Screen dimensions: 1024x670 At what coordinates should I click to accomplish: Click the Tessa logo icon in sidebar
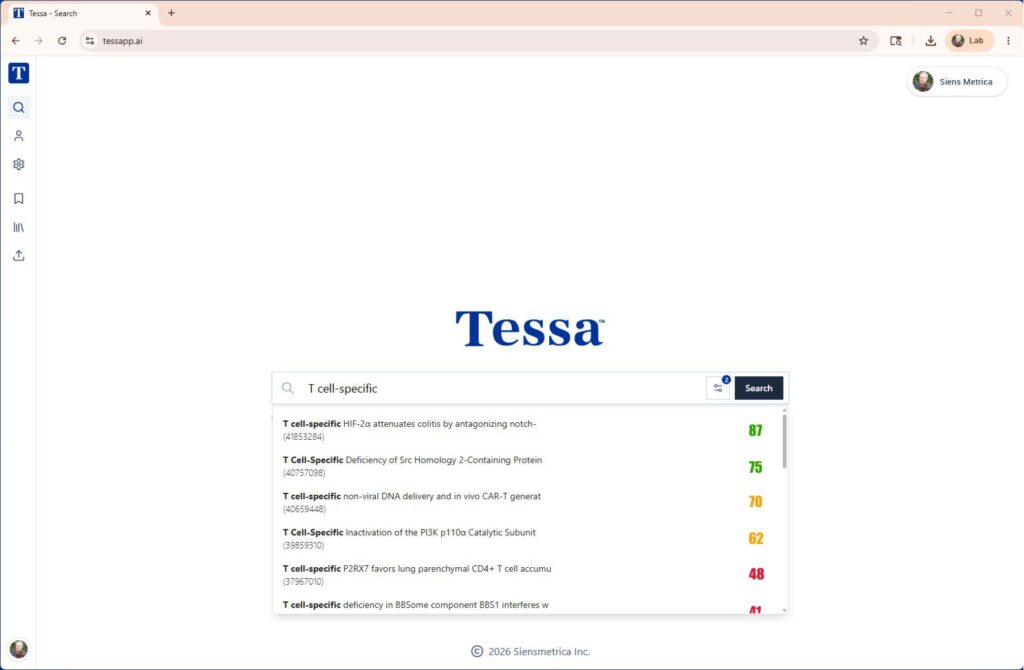[18, 73]
